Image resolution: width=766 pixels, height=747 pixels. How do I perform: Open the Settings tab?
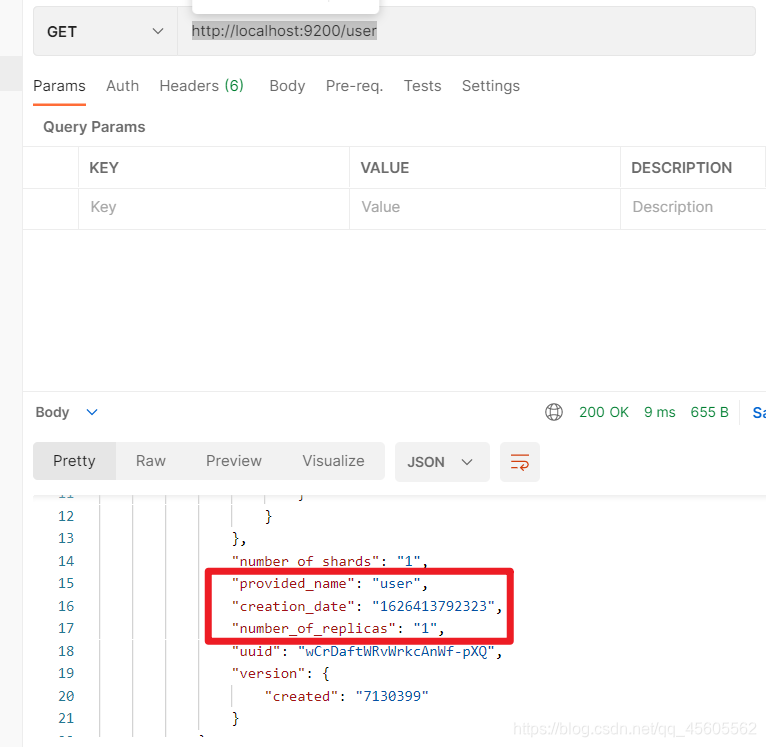pyautogui.click(x=490, y=86)
